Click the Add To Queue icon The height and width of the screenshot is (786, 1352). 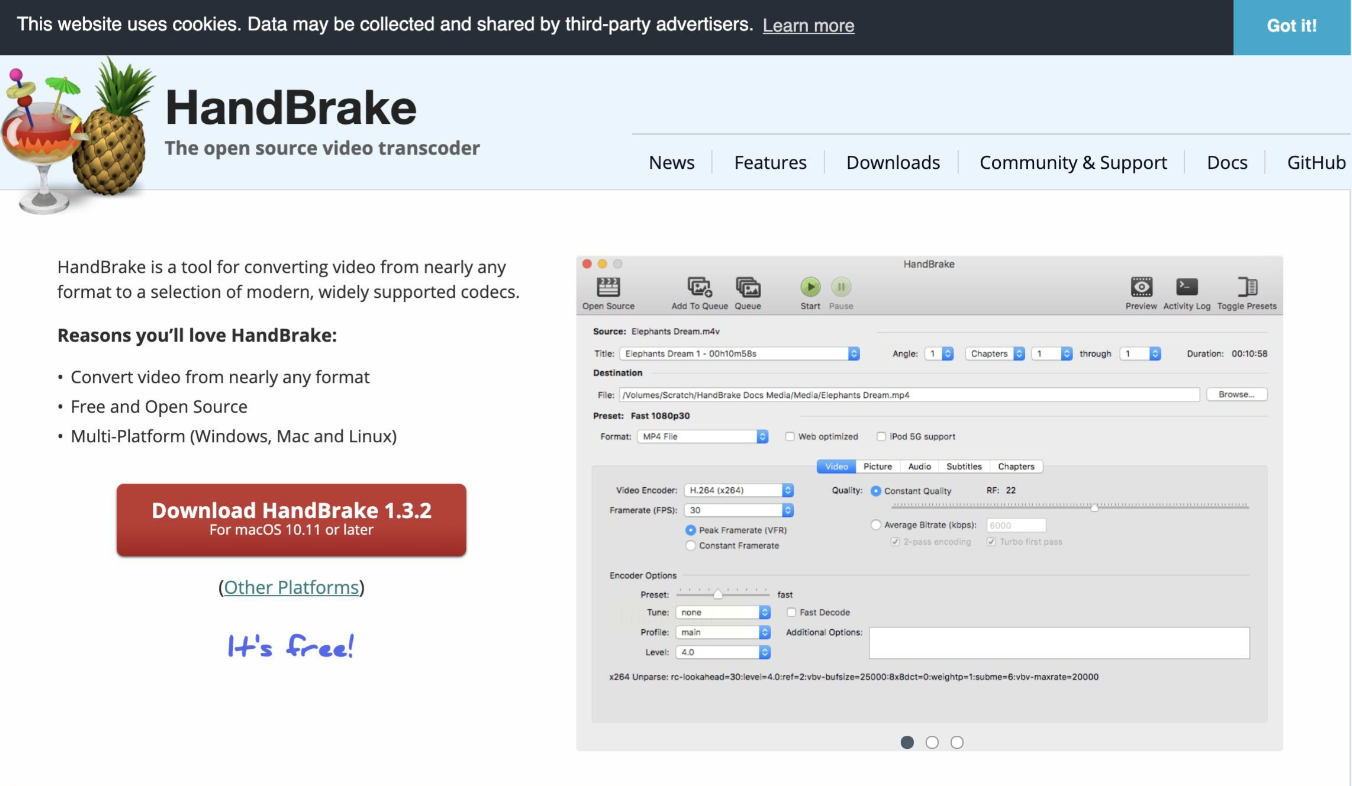click(x=700, y=287)
